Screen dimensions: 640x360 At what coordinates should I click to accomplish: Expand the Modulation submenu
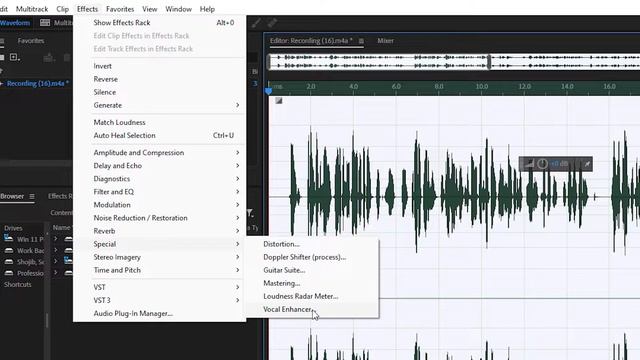point(160,205)
